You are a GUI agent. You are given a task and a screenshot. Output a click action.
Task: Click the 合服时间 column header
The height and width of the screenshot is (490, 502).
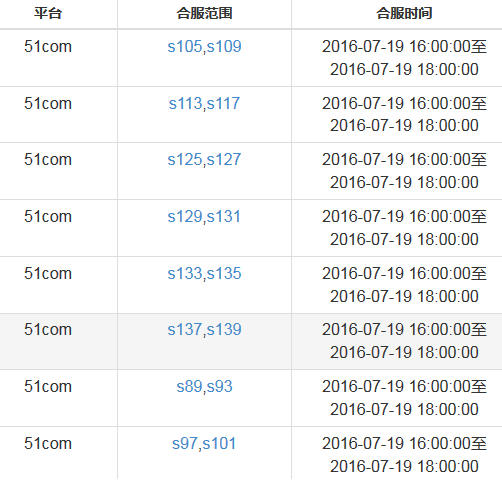(x=404, y=14)
